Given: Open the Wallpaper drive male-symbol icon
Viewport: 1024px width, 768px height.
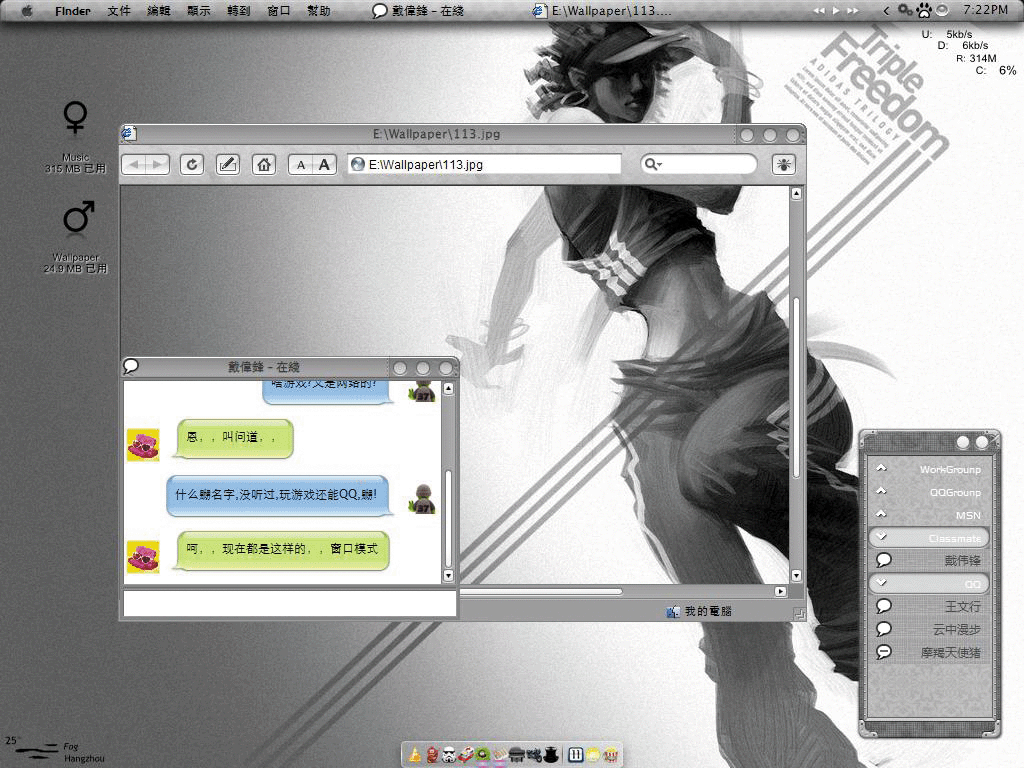Looking at the screenshot, I should pos(78,217).
